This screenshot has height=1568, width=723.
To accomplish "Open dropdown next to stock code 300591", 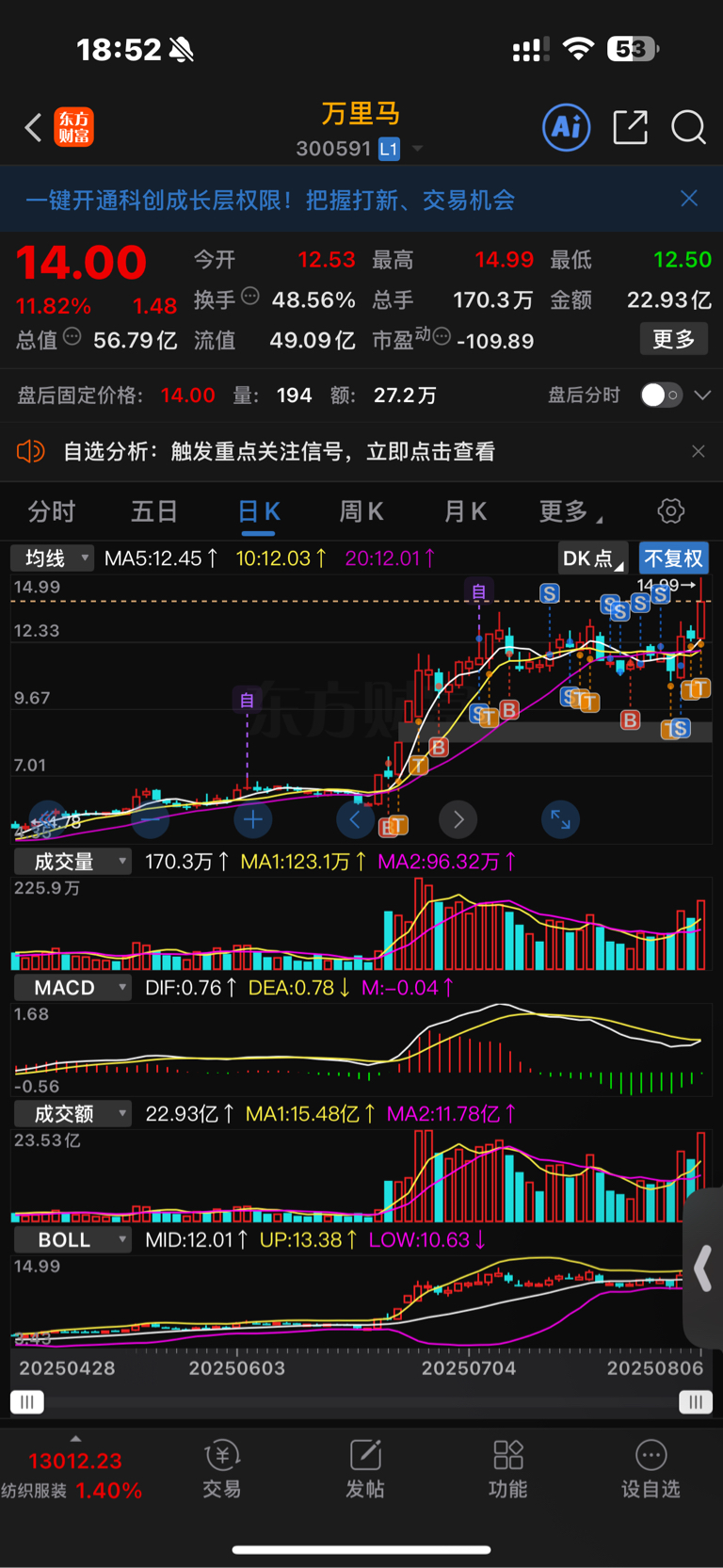I will pyautogui.click(x=417, y=149).
